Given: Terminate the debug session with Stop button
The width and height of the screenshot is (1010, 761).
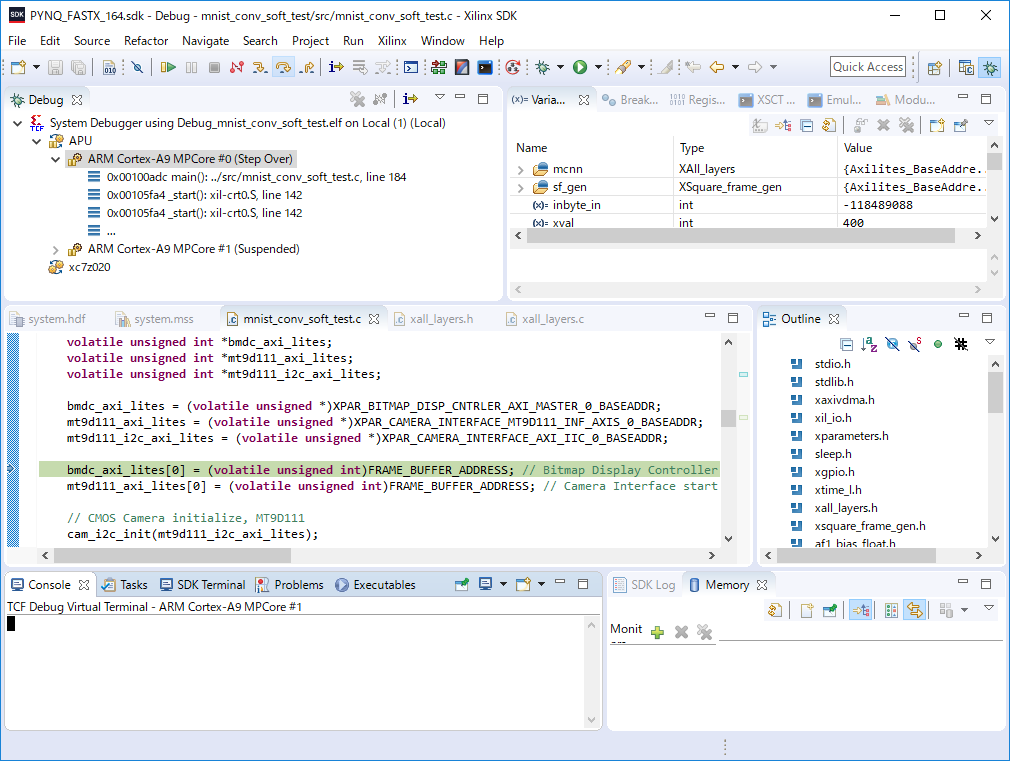Looking at the screenshot, I should click(214, 67).
